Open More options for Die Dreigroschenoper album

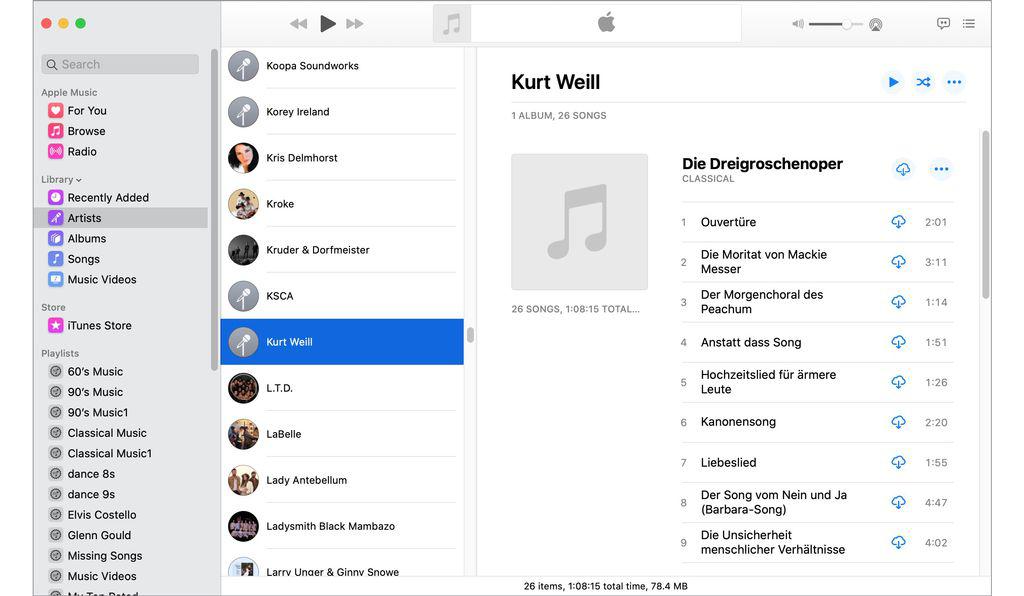pyautogui.click(x=941, y=170)
